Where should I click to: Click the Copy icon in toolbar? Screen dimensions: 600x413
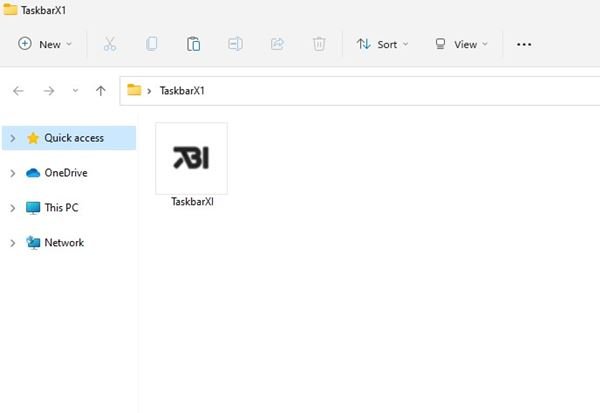click(152, 44)
